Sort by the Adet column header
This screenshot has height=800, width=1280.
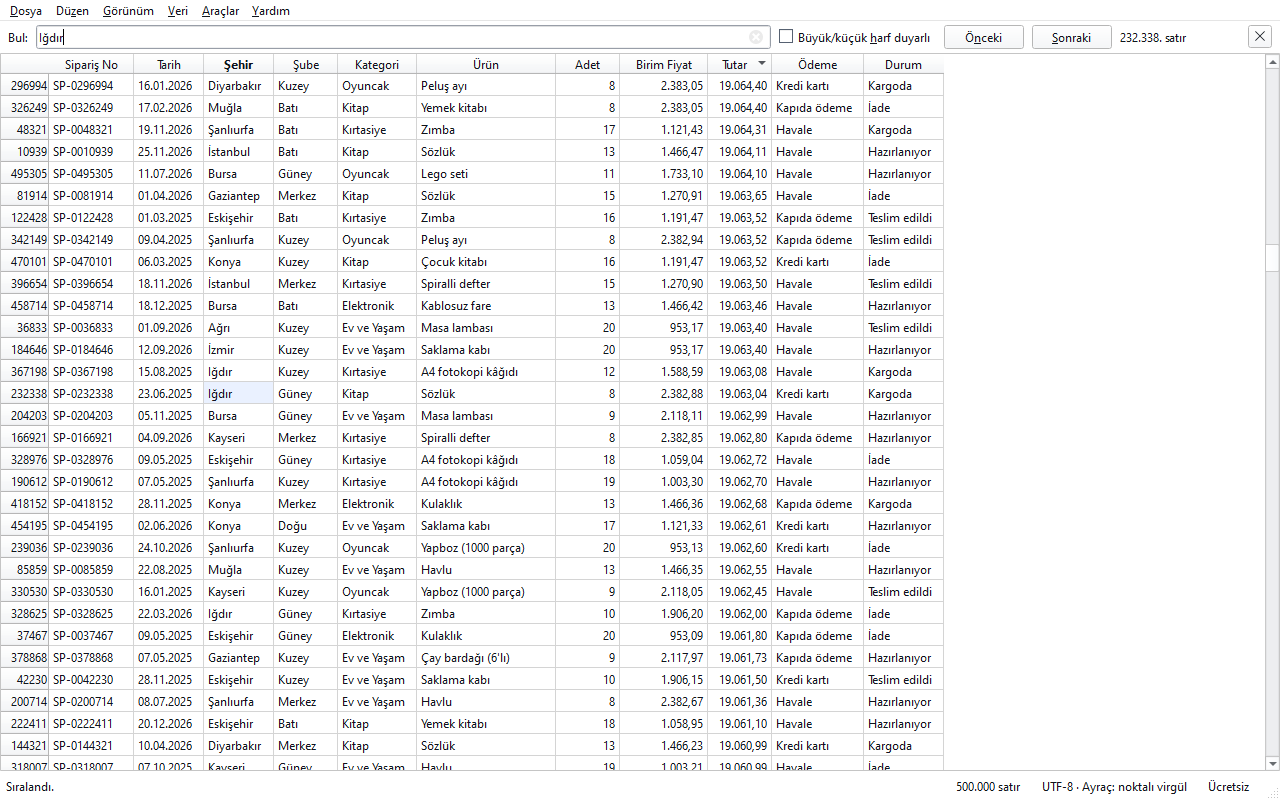pos(587,64)
